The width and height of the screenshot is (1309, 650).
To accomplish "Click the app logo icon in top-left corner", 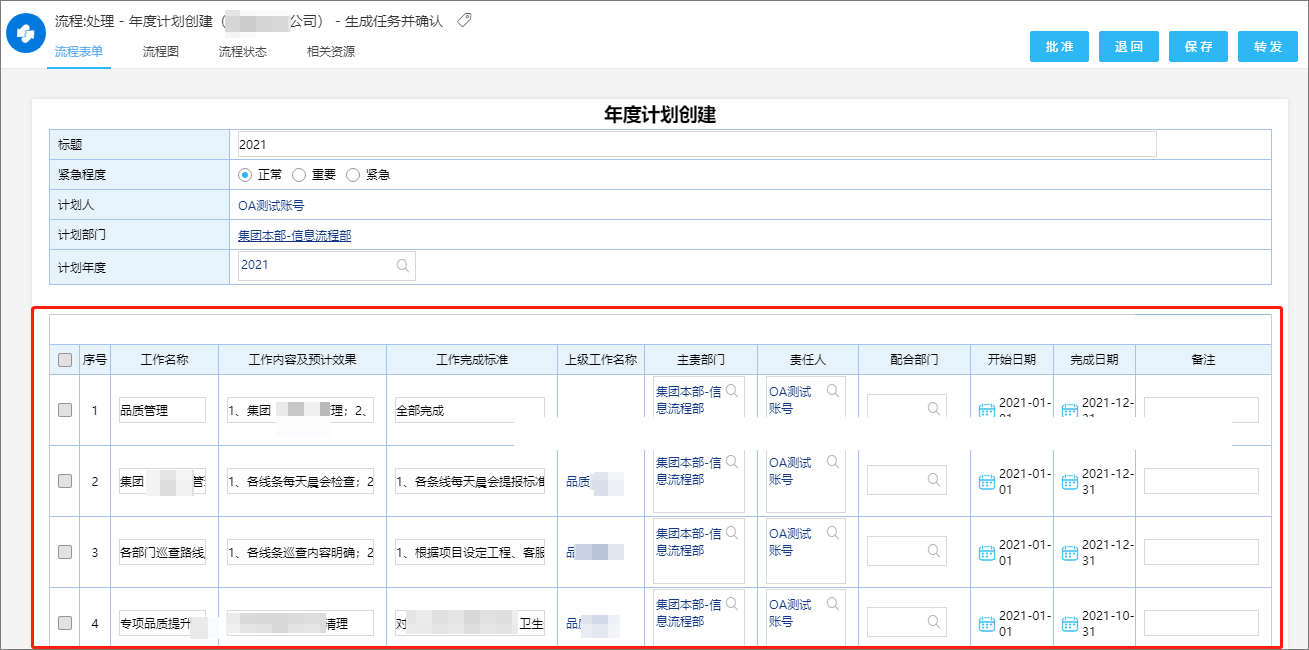I will click(24, 31).
